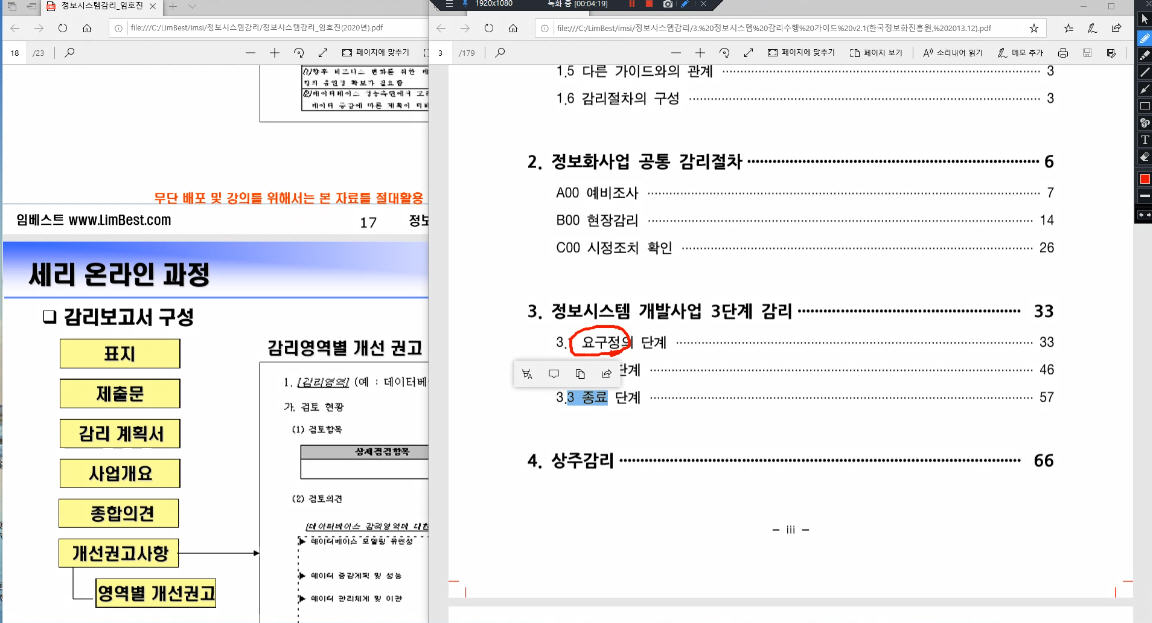Screen dimensions: 1152x623
Task: Click the 개선권고사항 box in left PDF
Action: pyautogui.click(x=119, y=553)
